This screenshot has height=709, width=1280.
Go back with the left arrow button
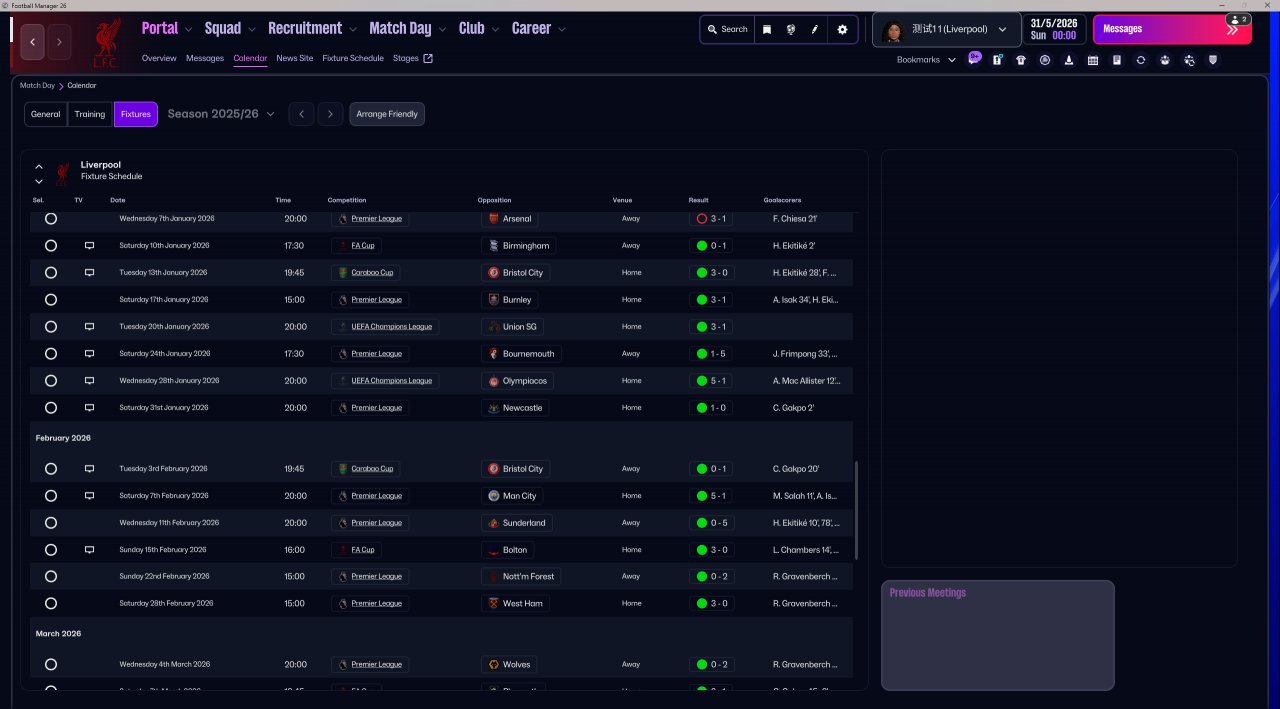tap(33, 42)
